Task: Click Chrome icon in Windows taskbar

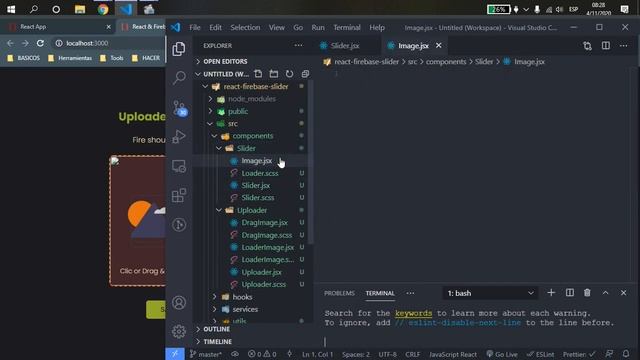Action: [103, 9]
